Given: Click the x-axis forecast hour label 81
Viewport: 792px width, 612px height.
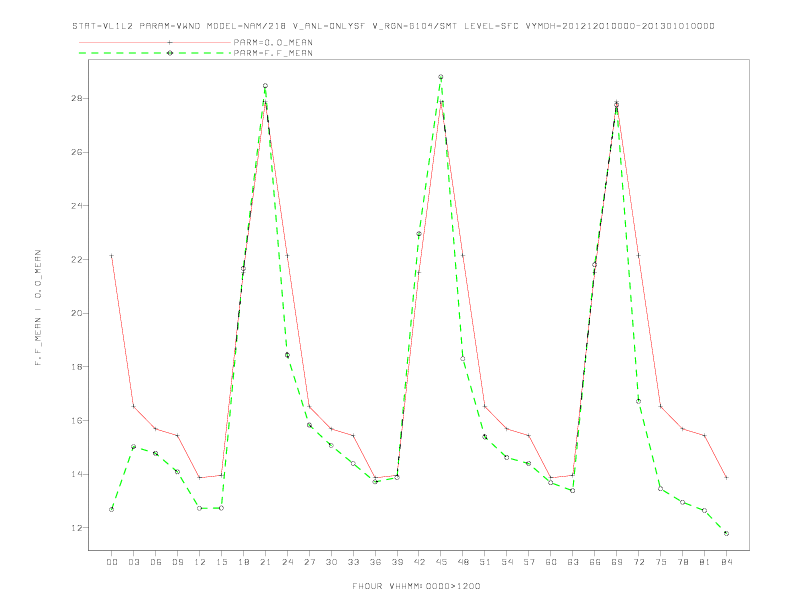Looking at the screenshot, I should (705, 562).
